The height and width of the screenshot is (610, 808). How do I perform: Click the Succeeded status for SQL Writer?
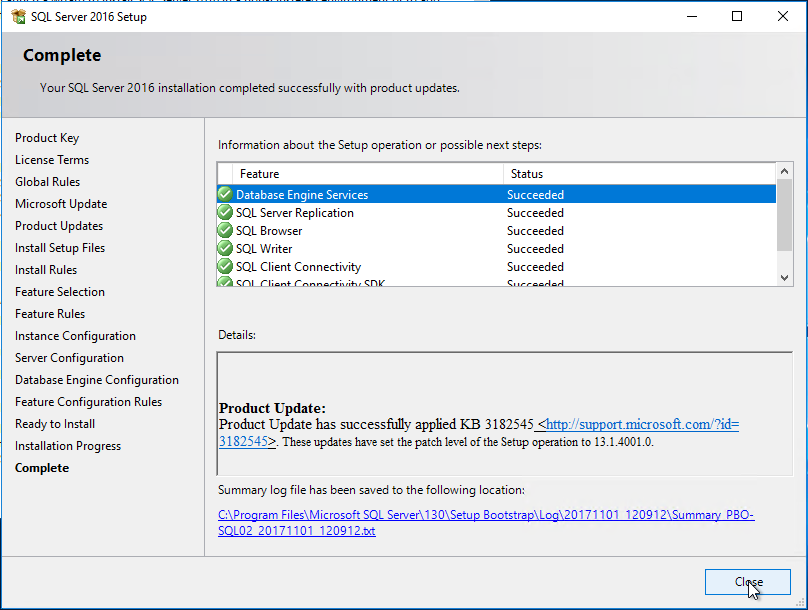click(535, 249)
